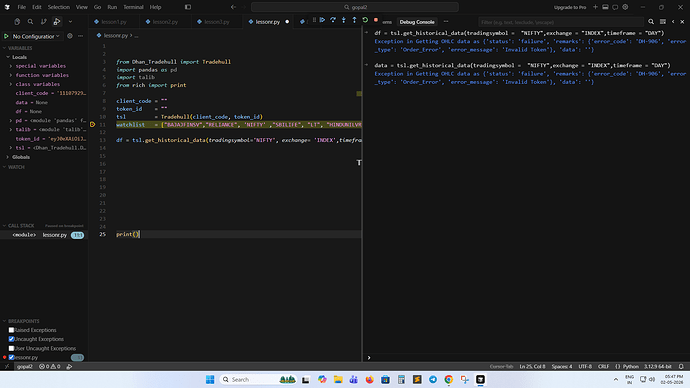Open the activity bar overflow chevron

point(70,22)
